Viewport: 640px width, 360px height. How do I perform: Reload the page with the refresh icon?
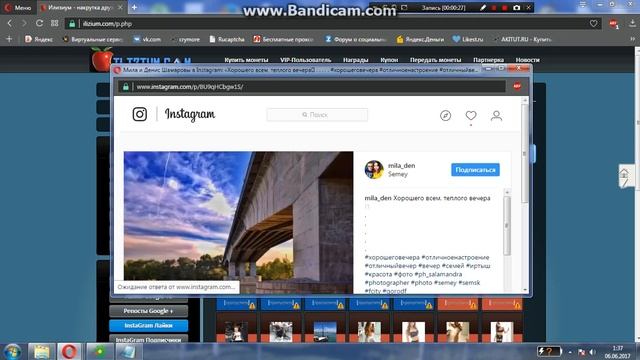(x=39, y=23)
